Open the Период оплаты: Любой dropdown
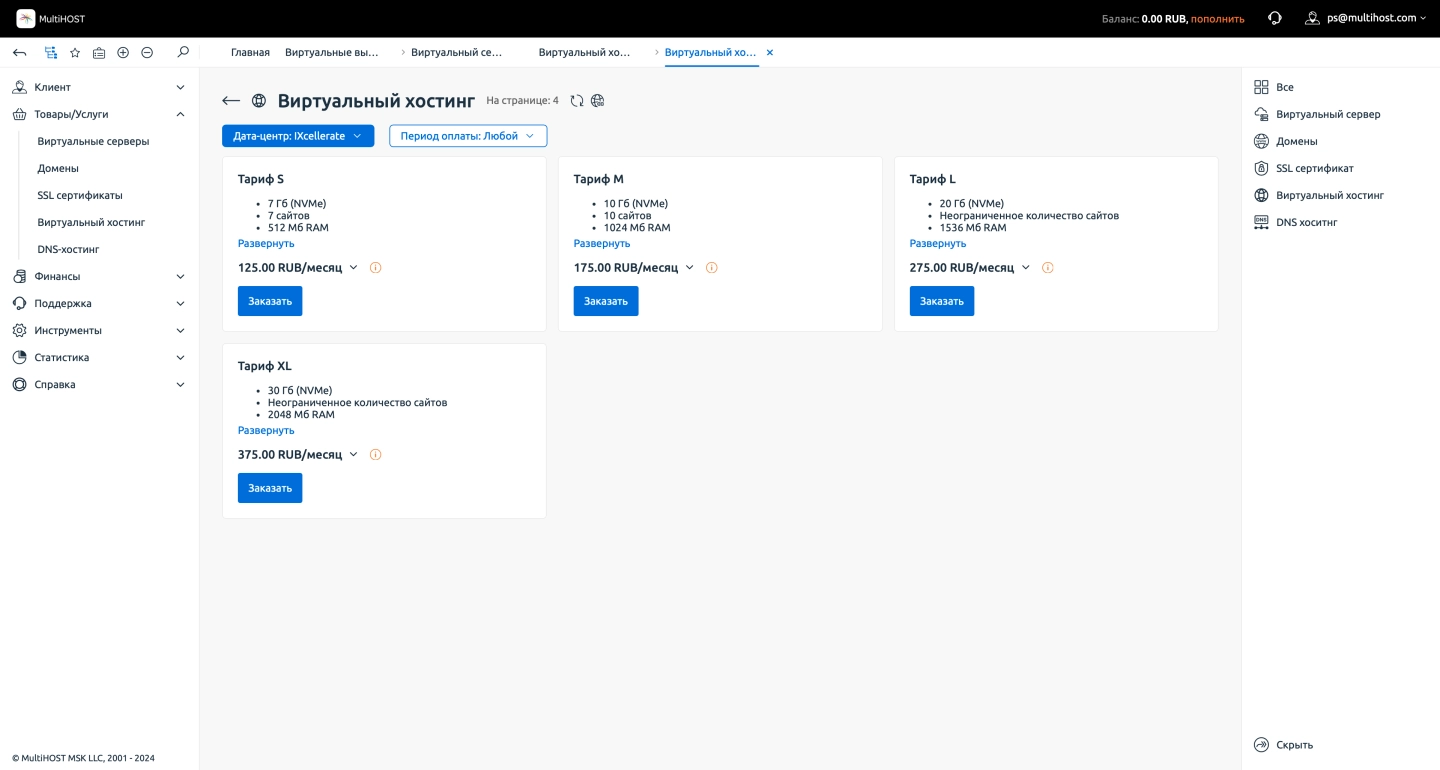The width and height of the screenshot is (1440, 770). 467,136
